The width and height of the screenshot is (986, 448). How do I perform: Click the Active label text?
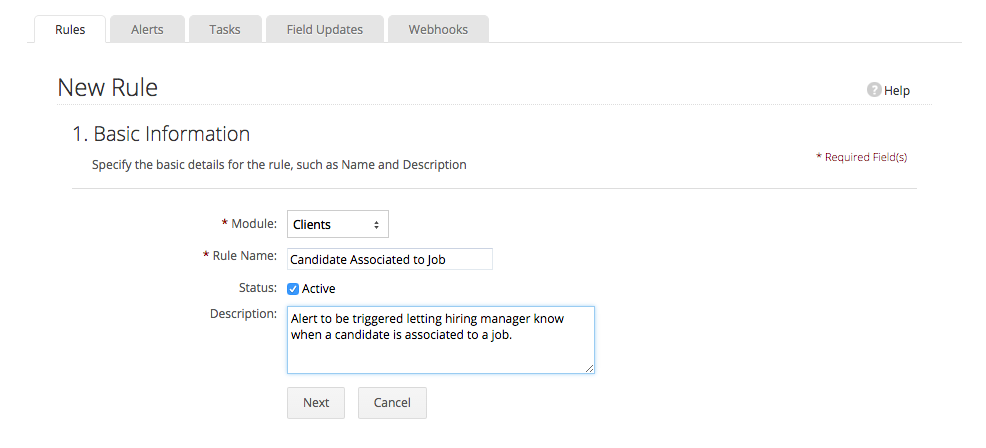tap(319, 289)
